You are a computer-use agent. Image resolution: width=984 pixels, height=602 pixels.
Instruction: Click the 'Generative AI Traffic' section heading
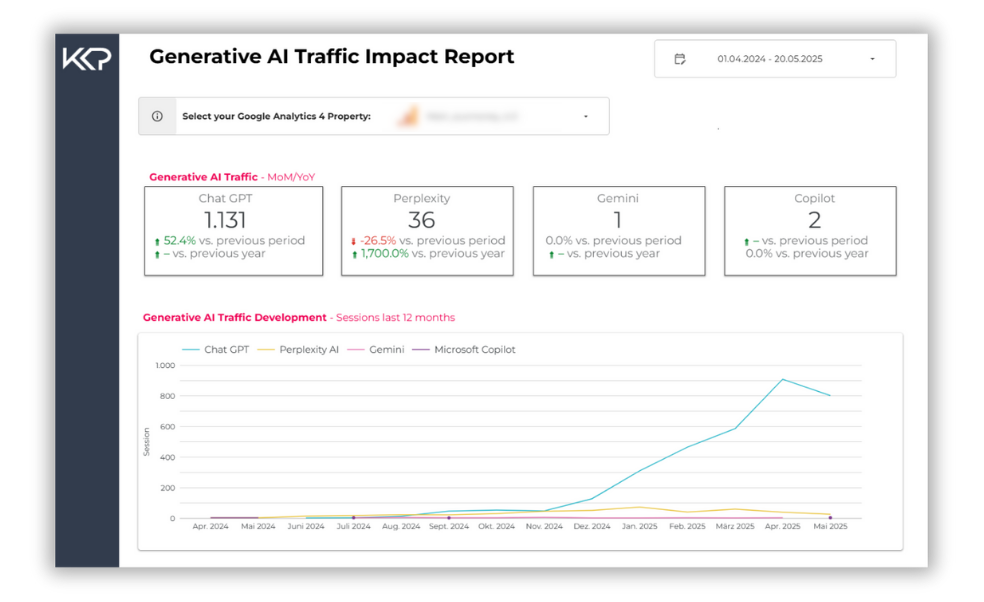point(203,177)
